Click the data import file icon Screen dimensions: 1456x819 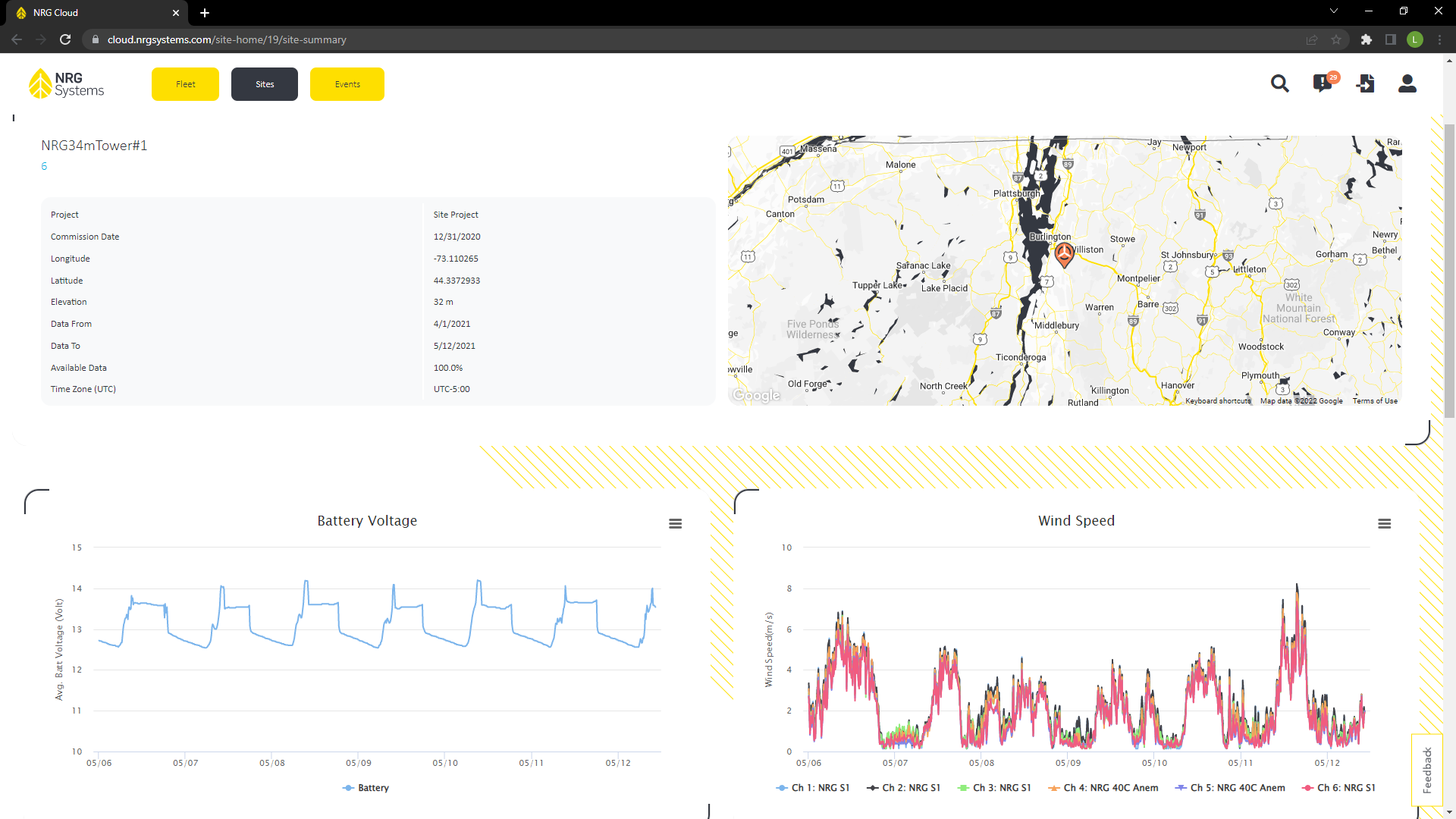[x=1366, y=83]
